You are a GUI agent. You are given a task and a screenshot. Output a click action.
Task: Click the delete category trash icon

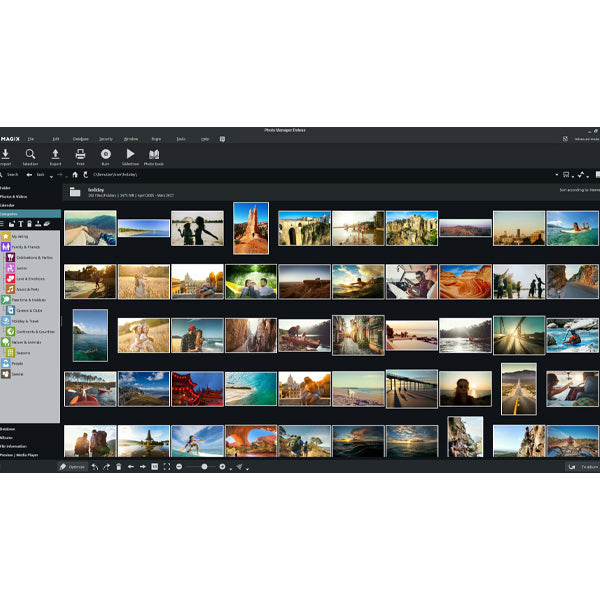coord(29,224)
